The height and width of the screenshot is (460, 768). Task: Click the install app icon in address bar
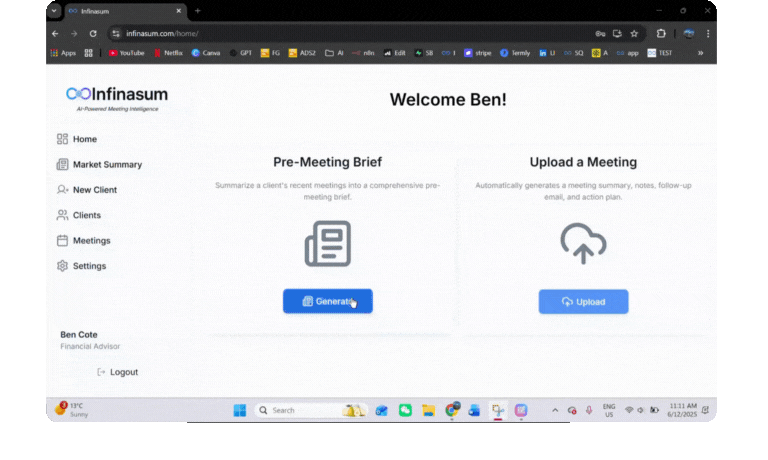[x=617, y=34]
